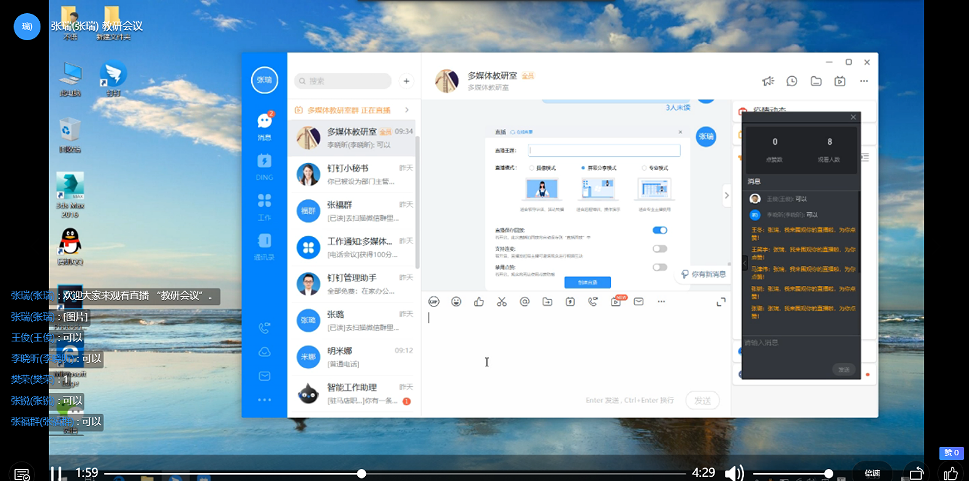Open the DingTalk (钉钉) desktop shortcut

pyautogui.click(x=114, y=79)
